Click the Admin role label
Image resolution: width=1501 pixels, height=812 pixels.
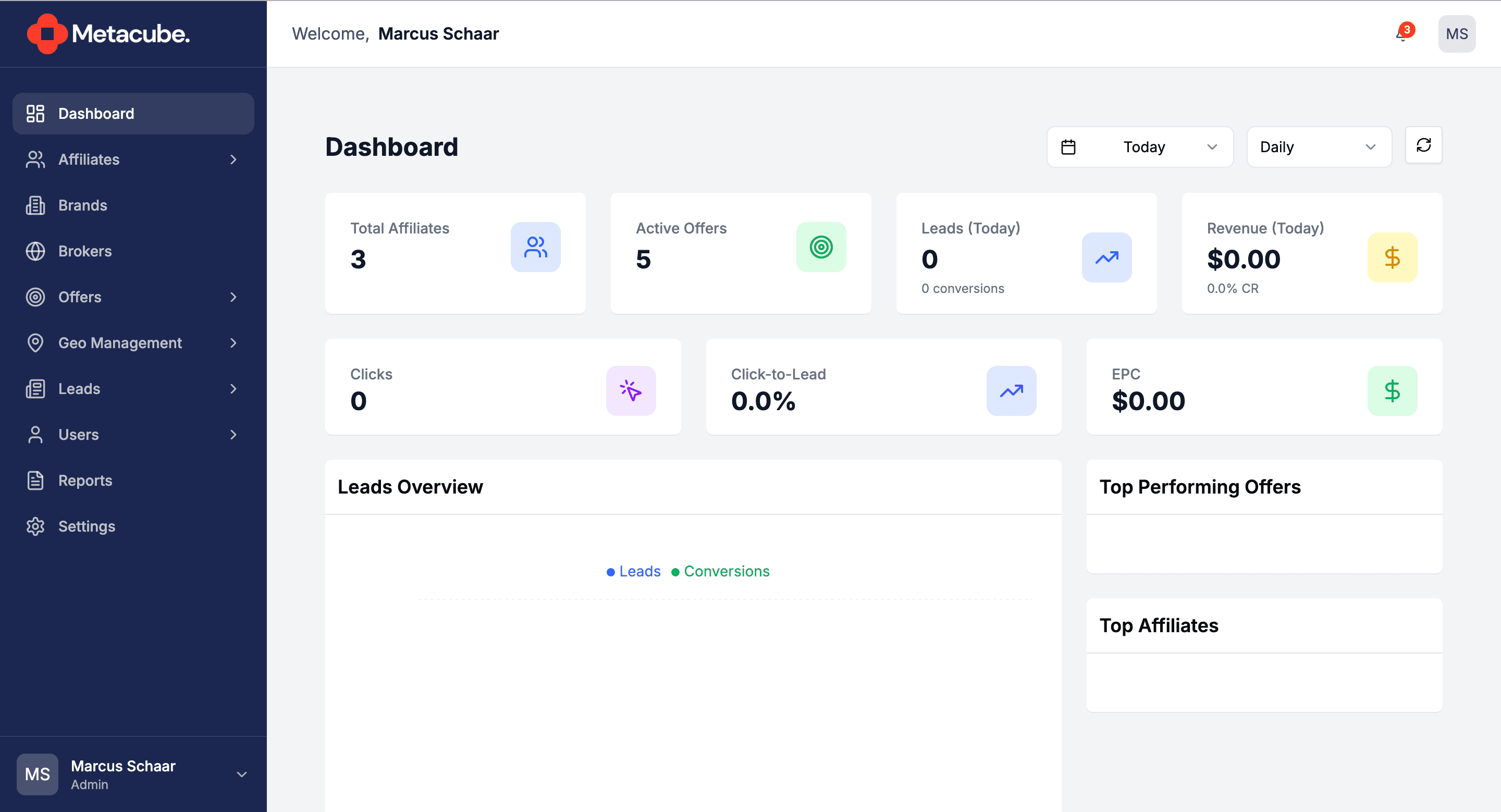coord(89,784)
